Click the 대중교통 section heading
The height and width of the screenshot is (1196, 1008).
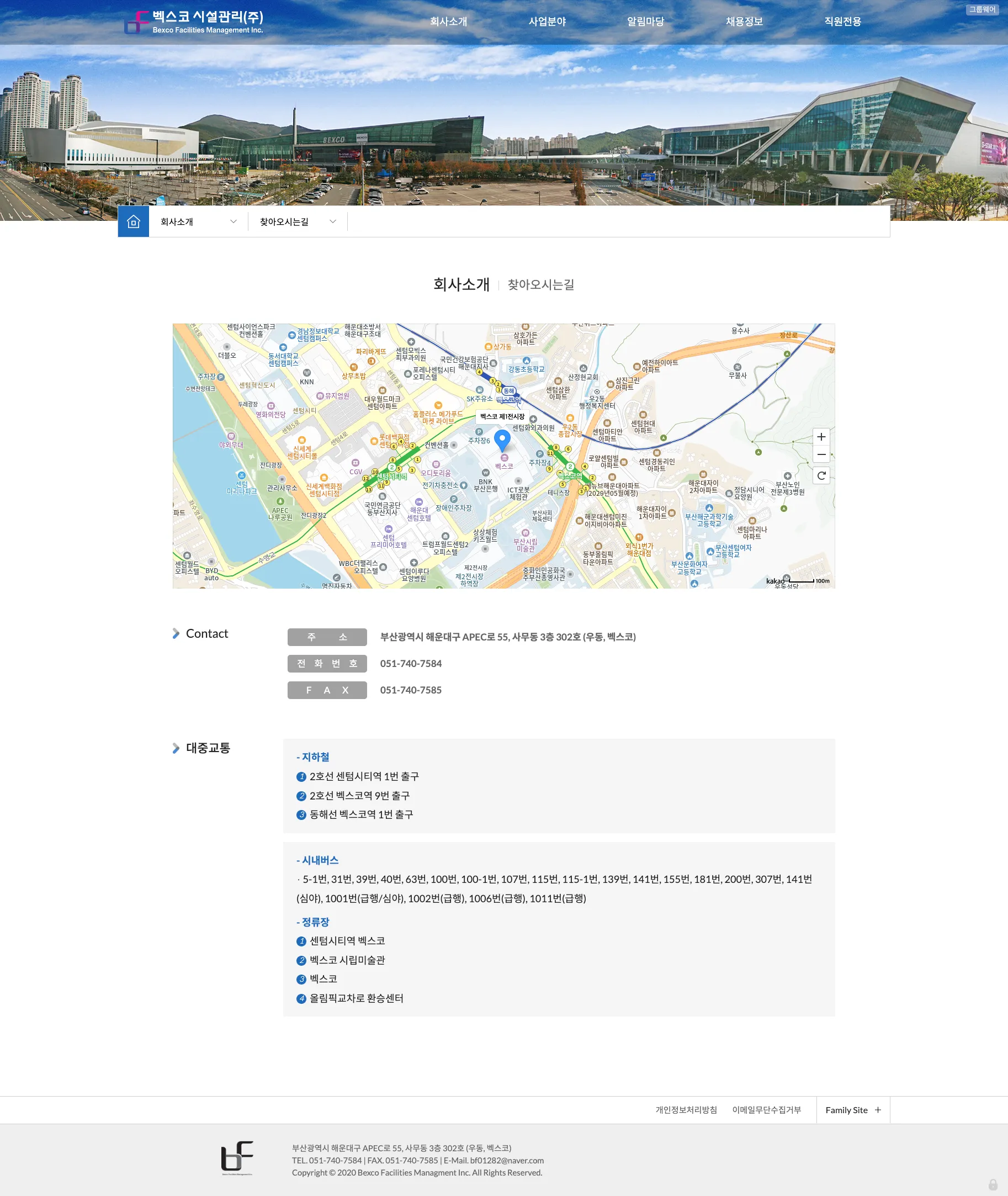pyautogui.click(x=208, y=748)
